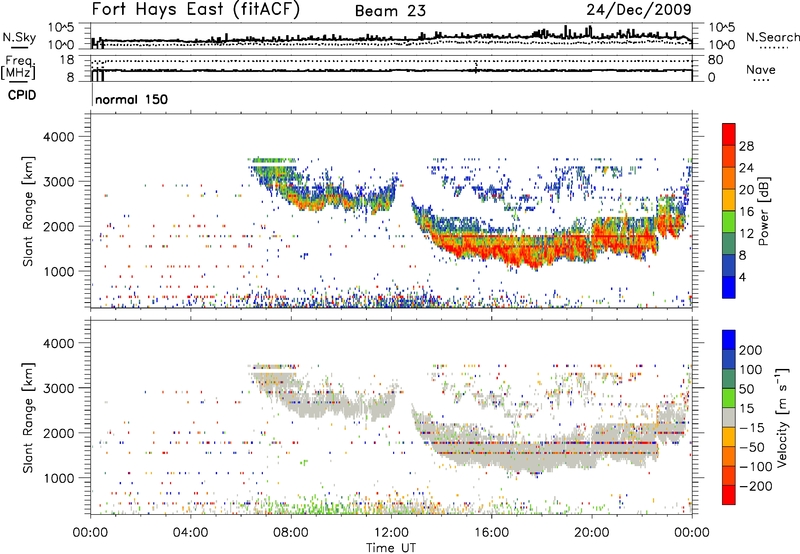800x554 pixels.
Task: Click the 'CPID' label
Action: 22,95
